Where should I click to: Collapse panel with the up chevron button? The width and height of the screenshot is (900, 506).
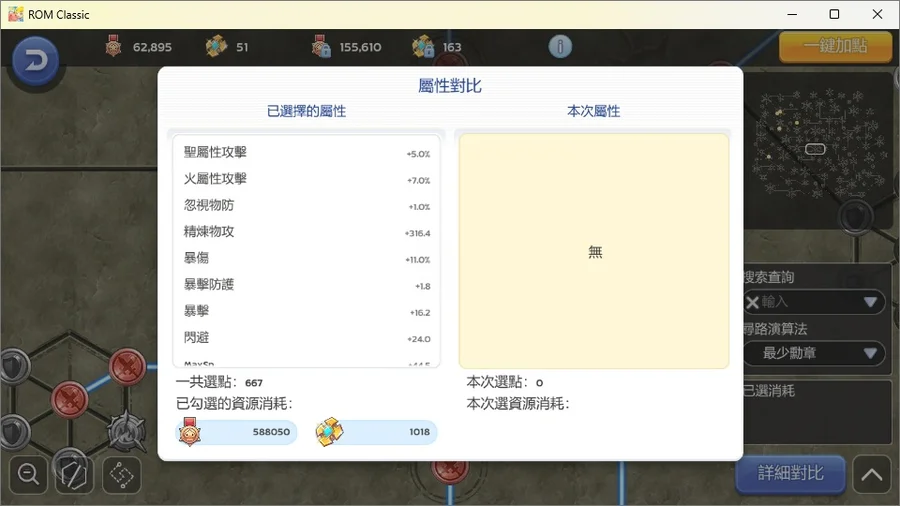click(871, 475)
